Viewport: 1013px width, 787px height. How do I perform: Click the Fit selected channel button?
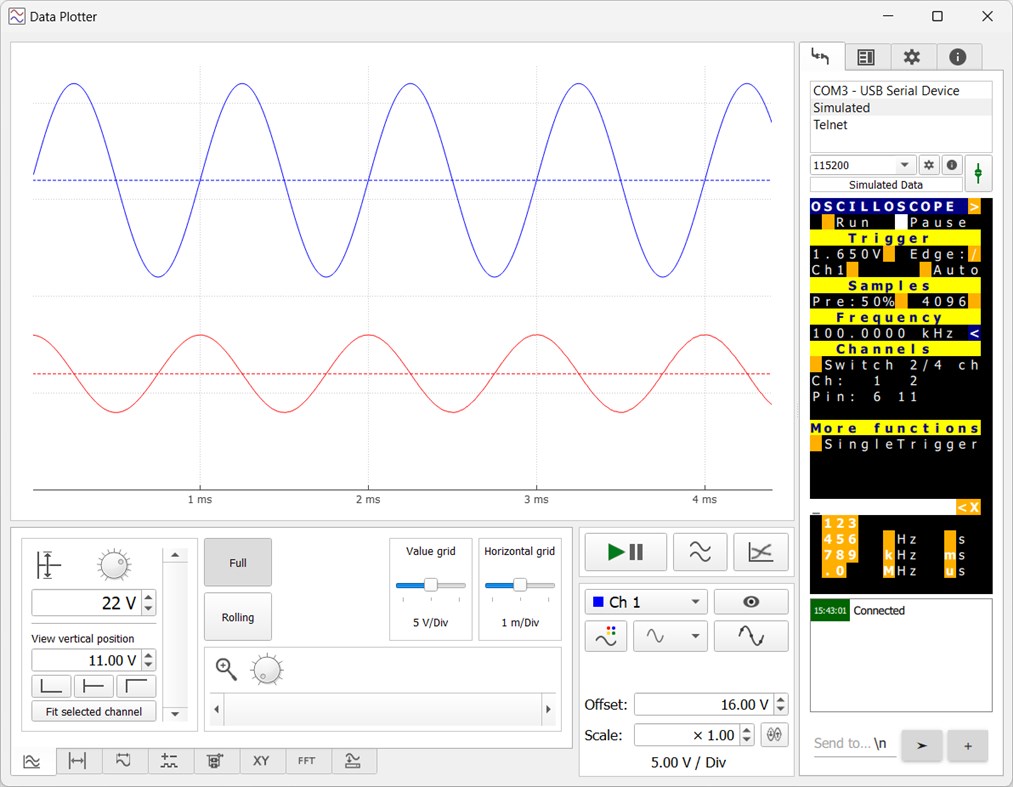tap(93, 711)
